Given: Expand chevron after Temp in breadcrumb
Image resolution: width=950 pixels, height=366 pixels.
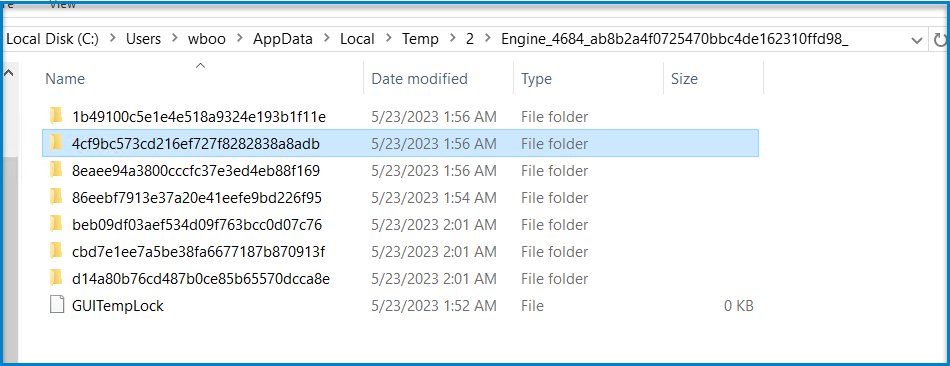Looking at the screenshot, I should pos(452,39).
